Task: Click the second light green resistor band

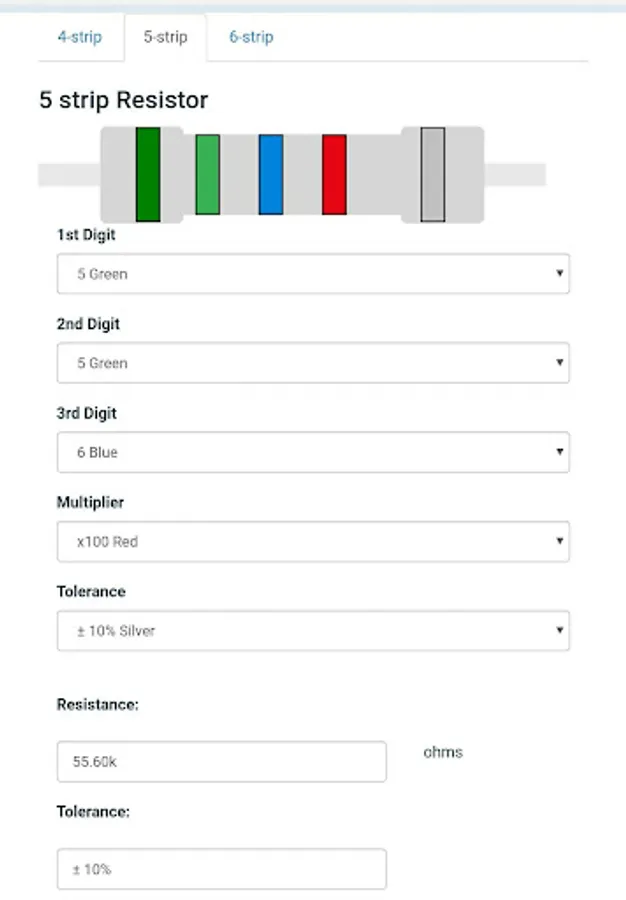Action: tap(207, 173)
